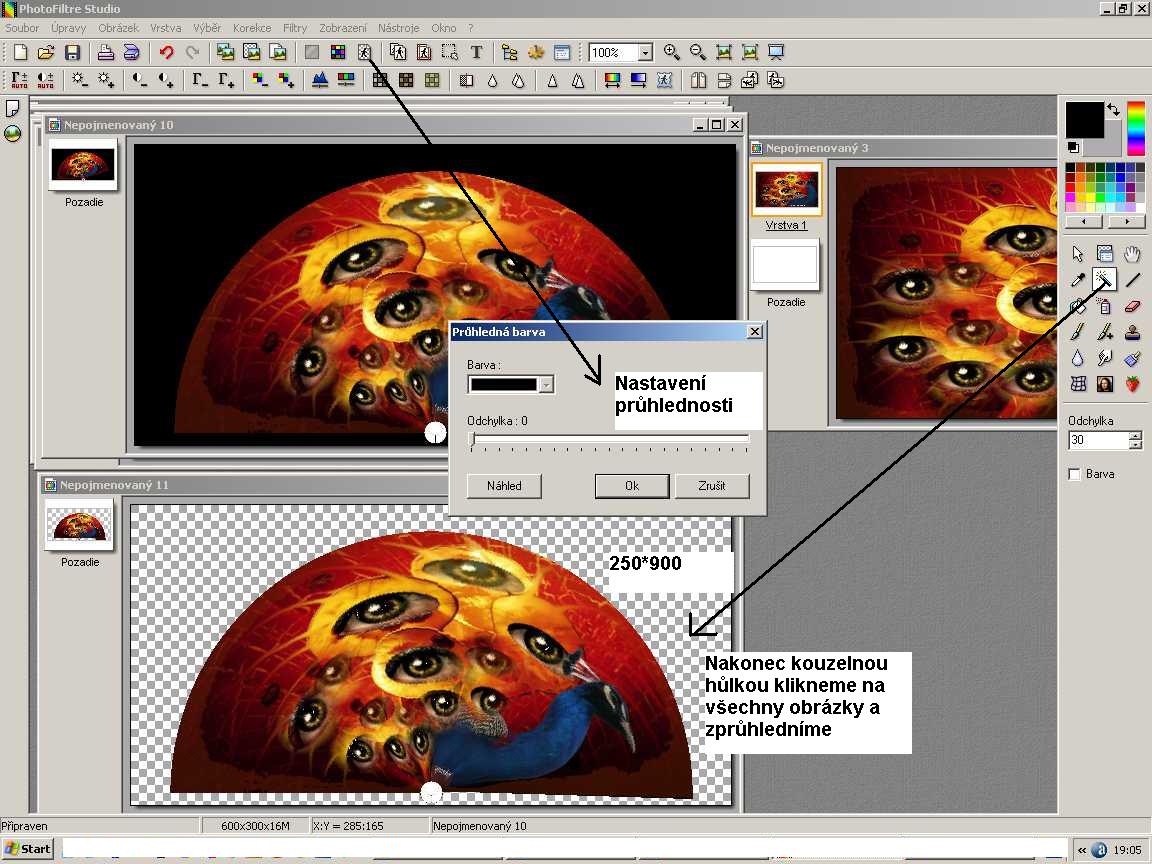Swap foreground and background colors
Screen dimensions: 1152x864
pos(1113,110)
